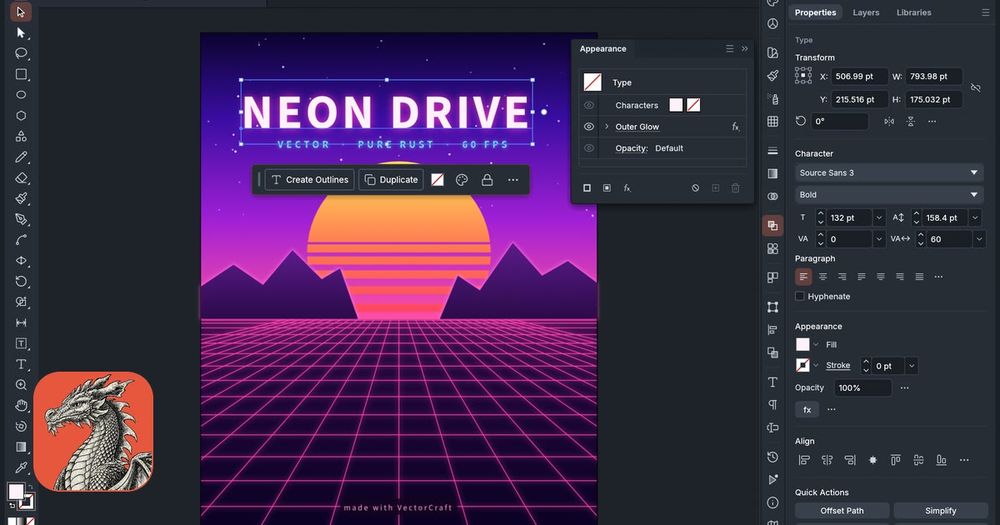Open the Gradient panel in dock
The image size is (1000, 525).
tap(772, 174)
